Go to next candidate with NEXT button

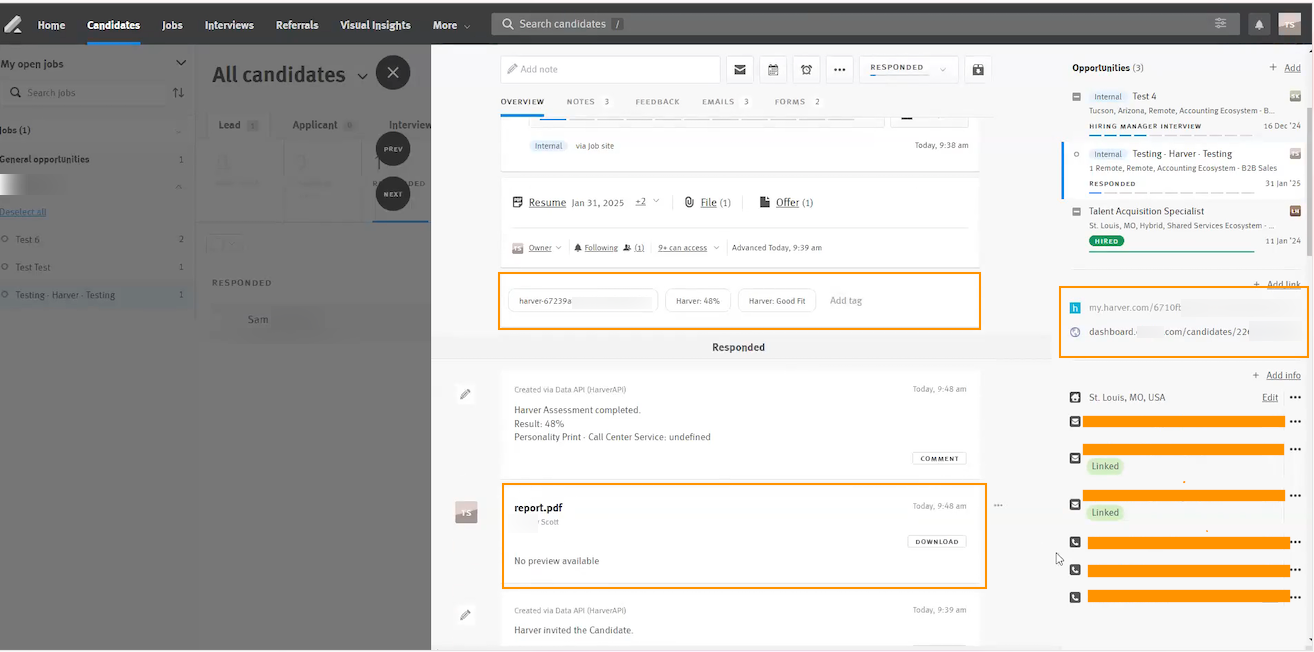[x=393, y=194]
